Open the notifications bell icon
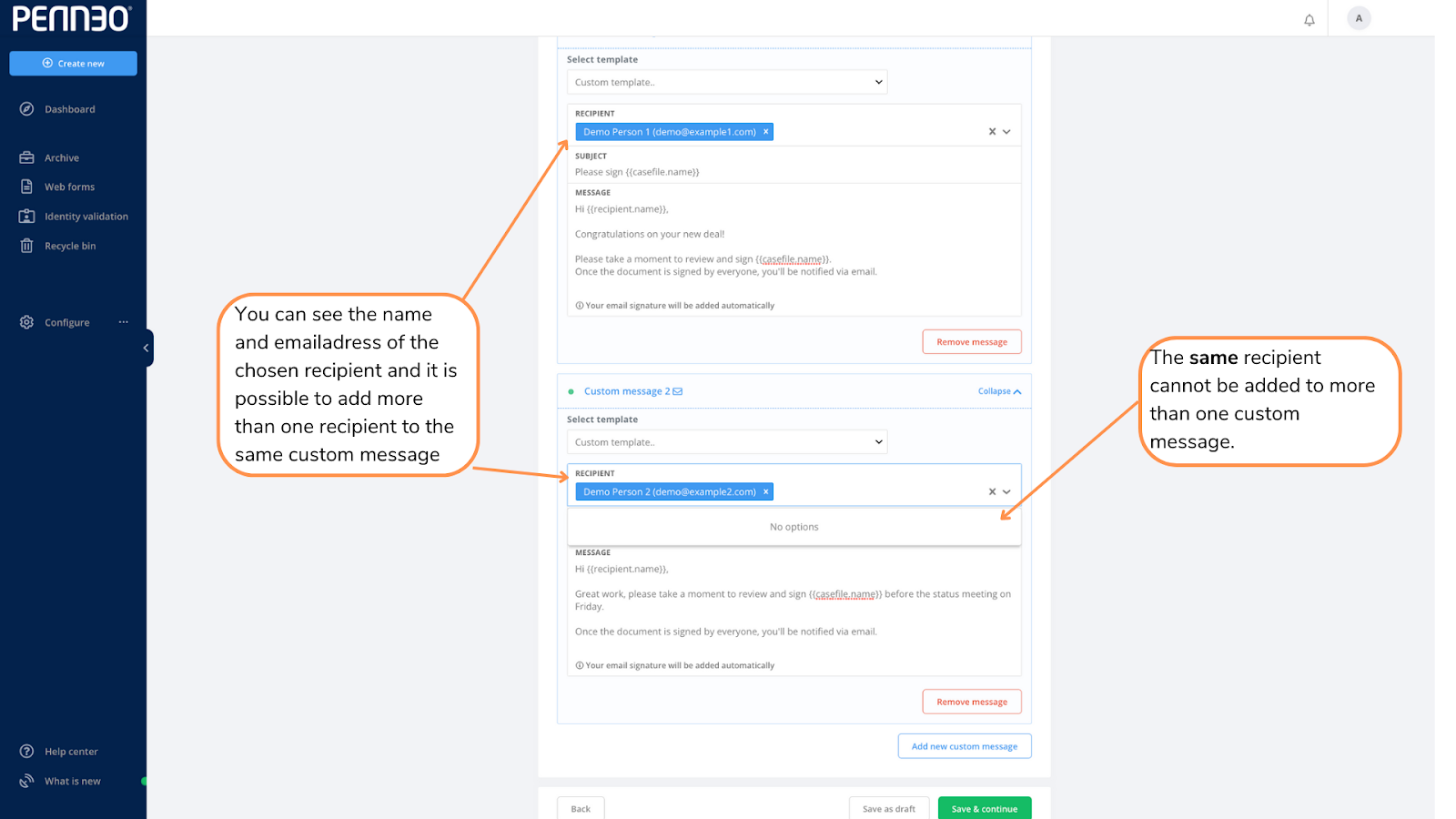The height and width of the screenshot is (819, 1456). click(1309, 19)
